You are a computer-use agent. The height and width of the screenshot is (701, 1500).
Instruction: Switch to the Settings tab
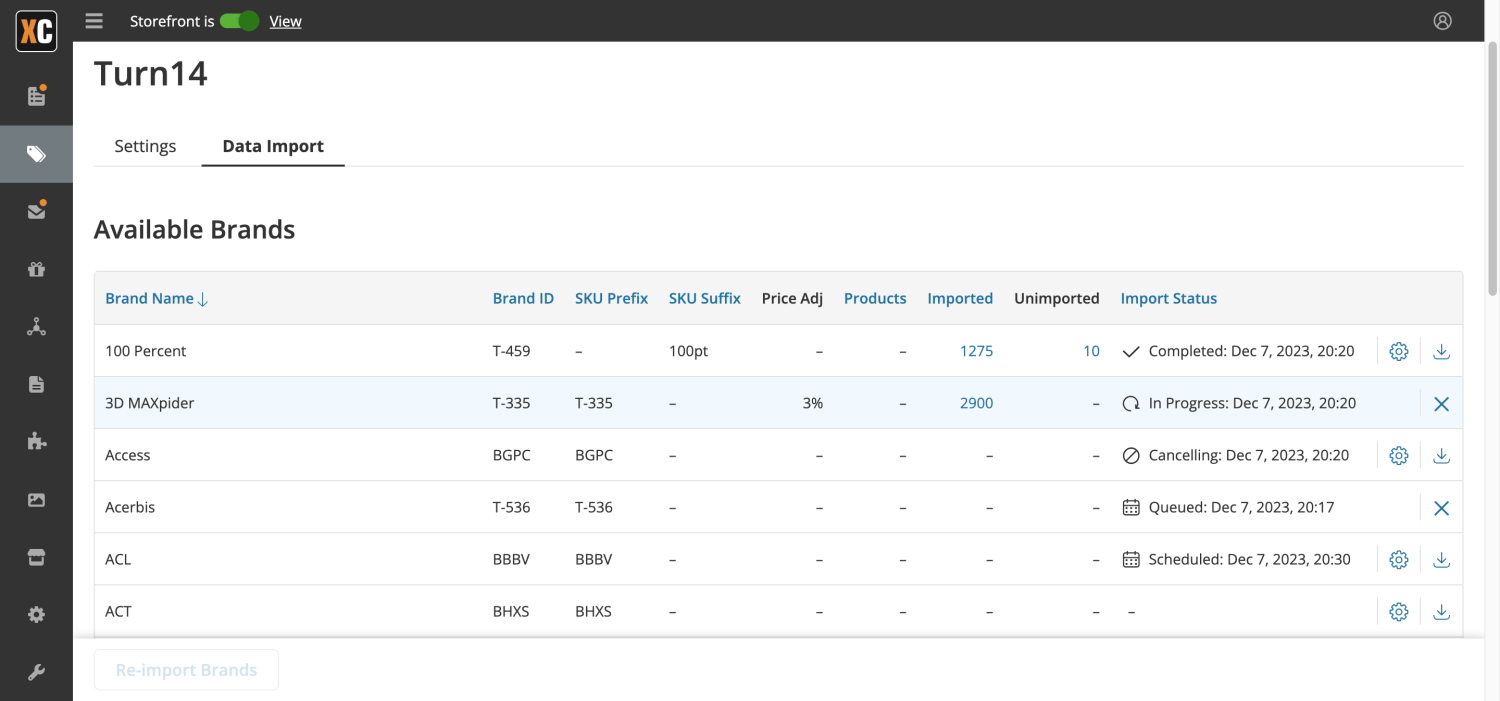tap(145, 146)
